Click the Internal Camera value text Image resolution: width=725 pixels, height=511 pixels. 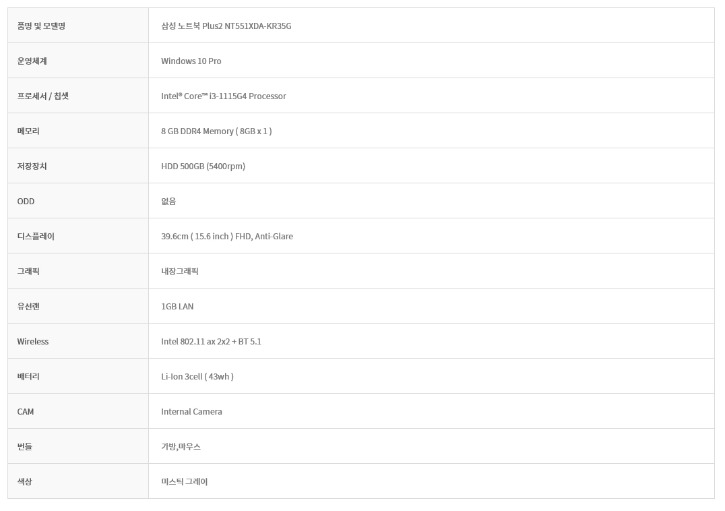(x=192, y=411)
